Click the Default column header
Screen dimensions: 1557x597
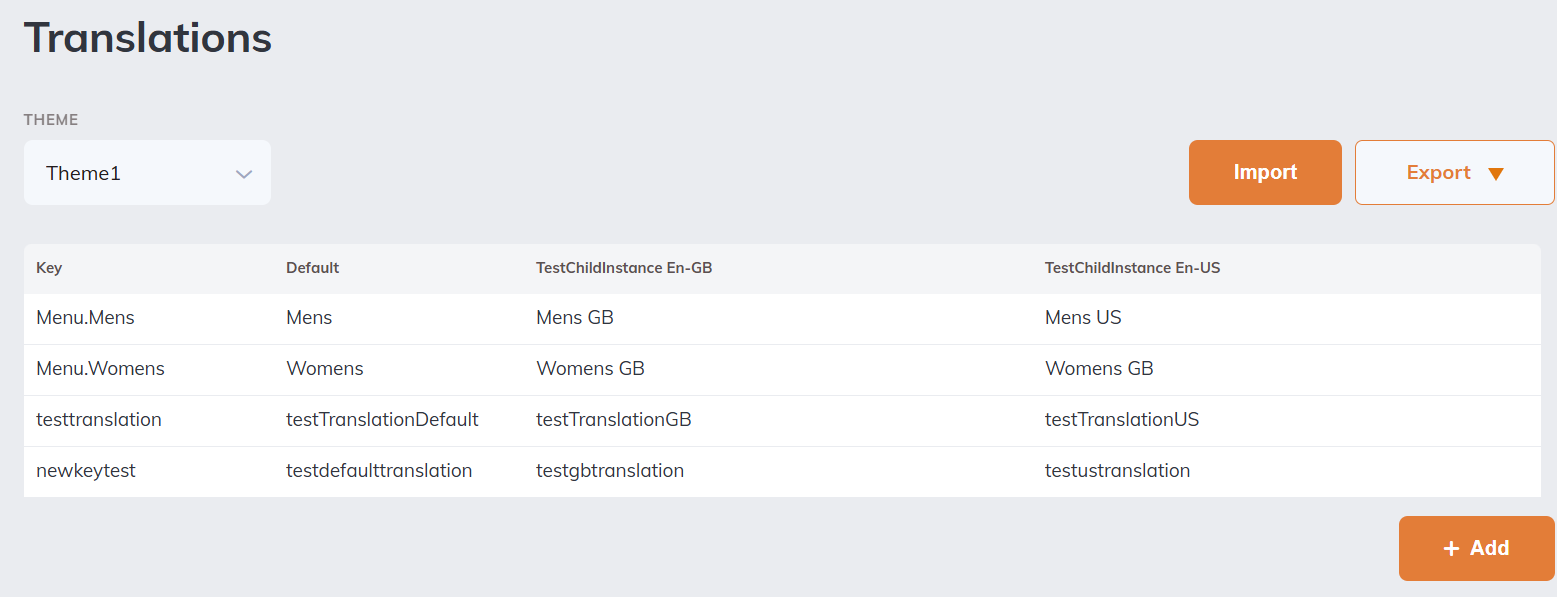tap(312, 268)
